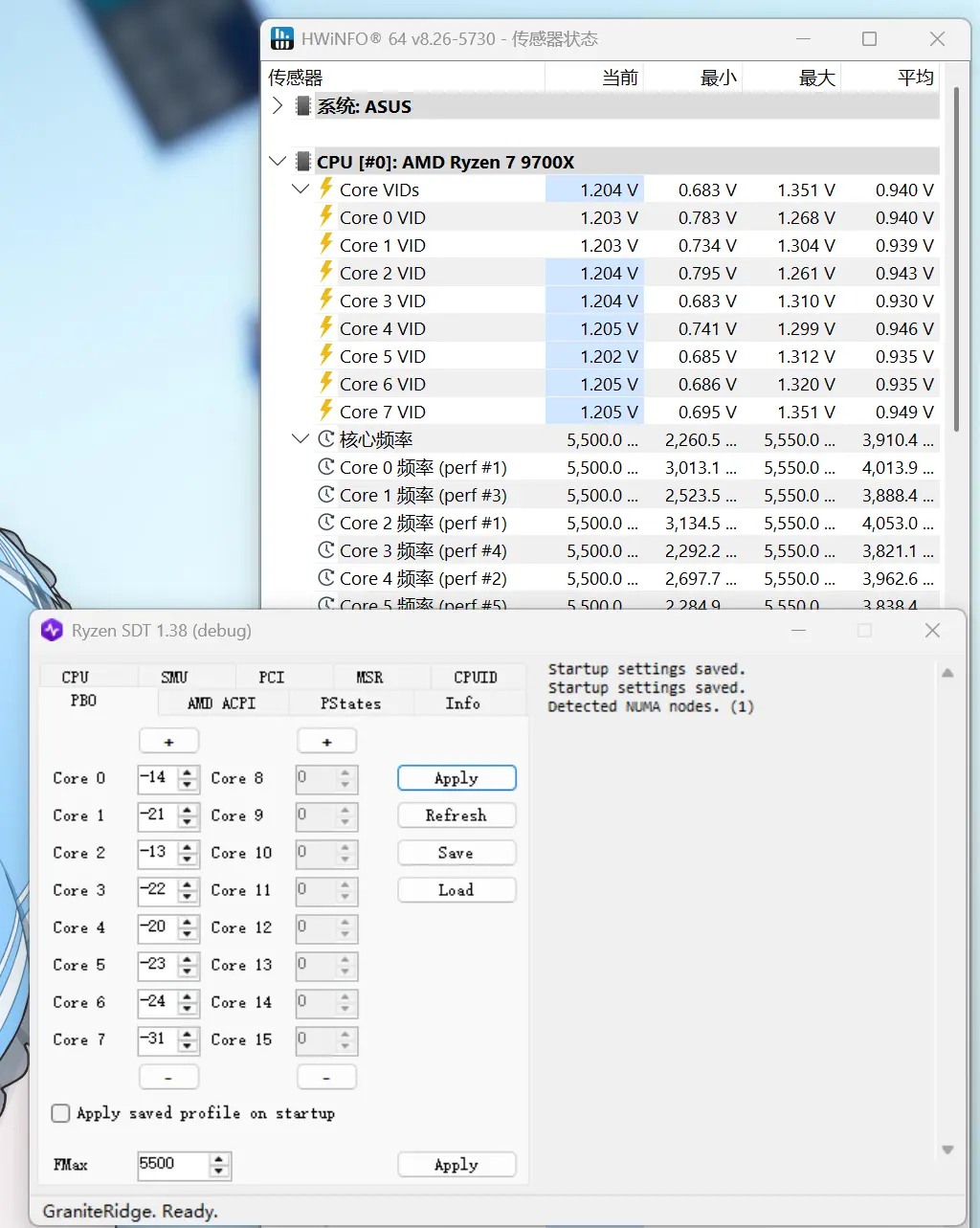
Task: Click the Core 2 offset field showing -13
Action: [x=157, y=852]
